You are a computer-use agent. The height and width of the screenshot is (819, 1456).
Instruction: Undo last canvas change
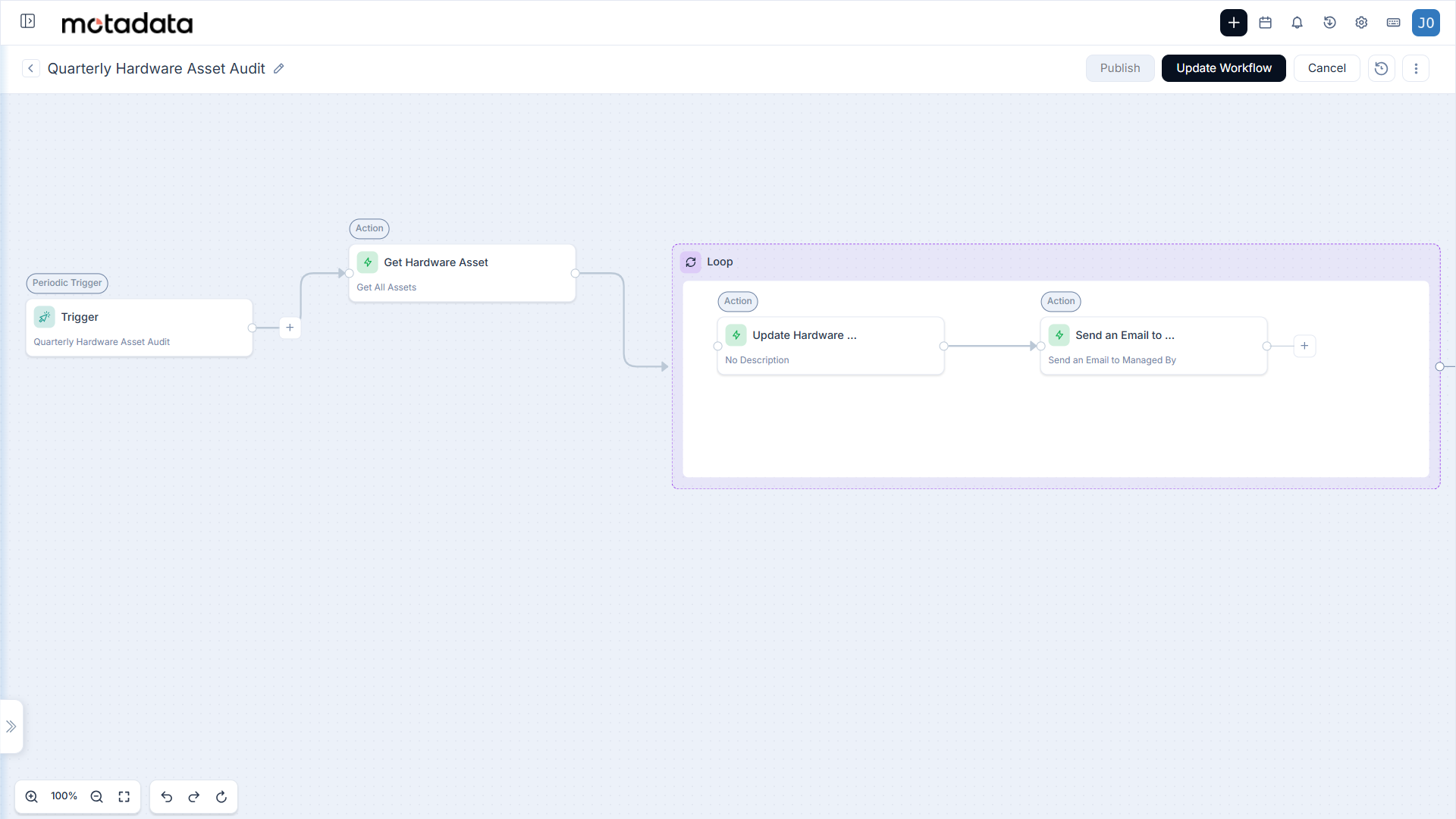[x=167, y=796]
